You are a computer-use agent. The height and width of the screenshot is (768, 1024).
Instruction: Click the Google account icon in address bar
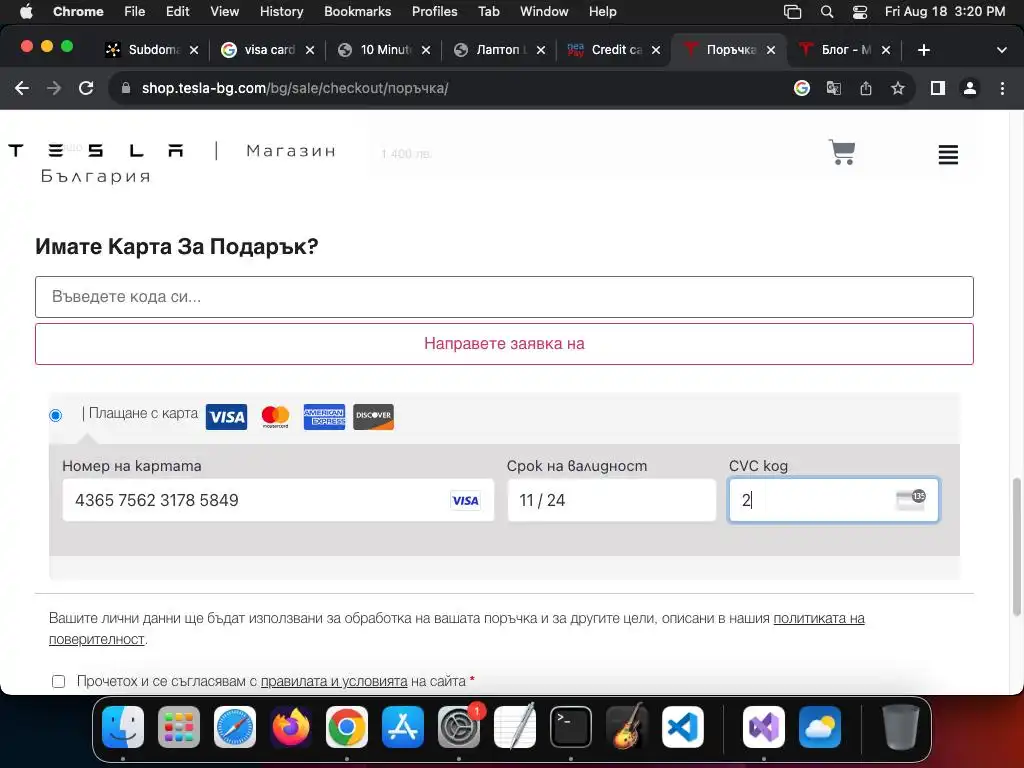click(x=801, y=88)
